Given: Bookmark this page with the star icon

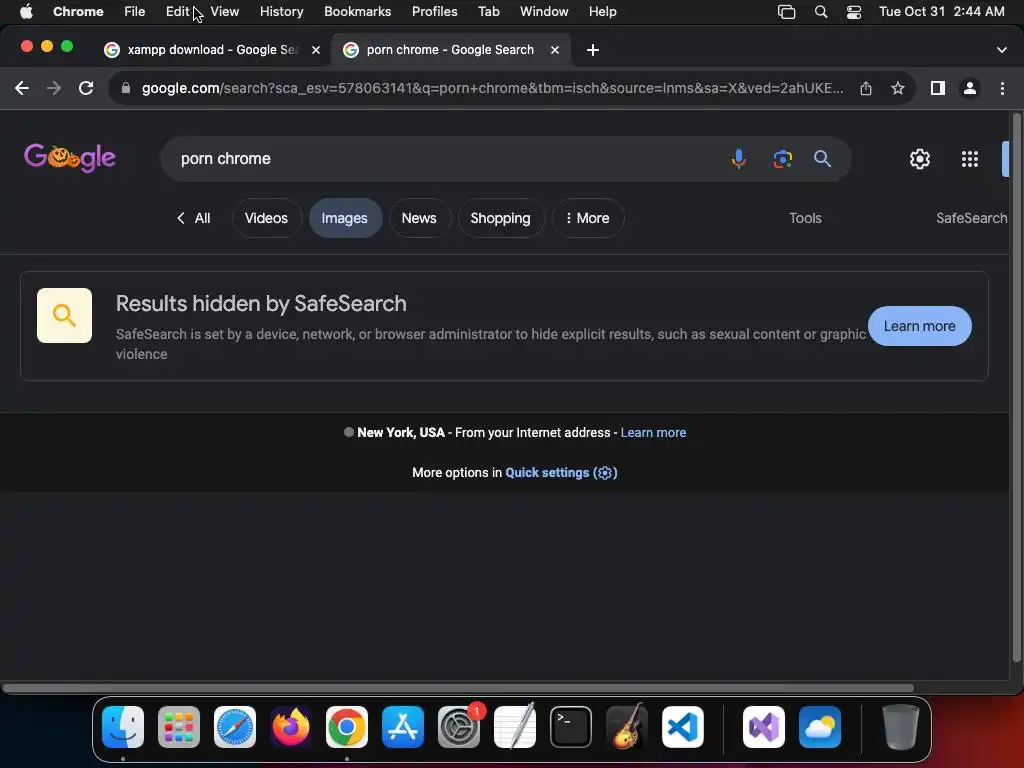Looking at the screenshot, I should [898, 88].
